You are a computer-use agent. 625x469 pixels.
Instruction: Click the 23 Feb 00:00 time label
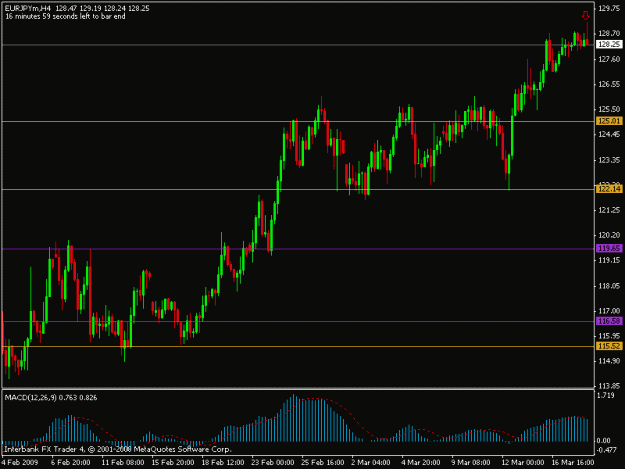273,463
